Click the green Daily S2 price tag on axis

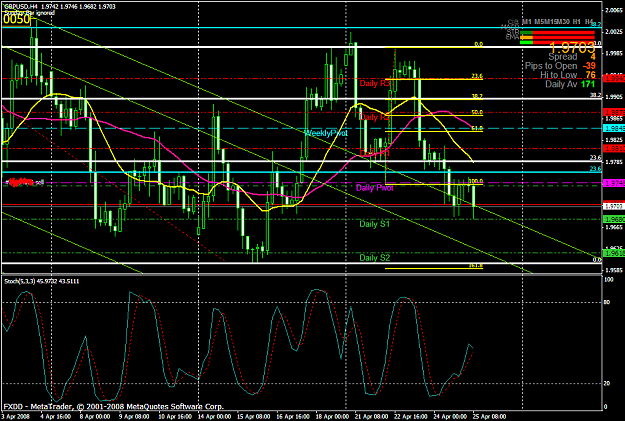pos(614,253)
